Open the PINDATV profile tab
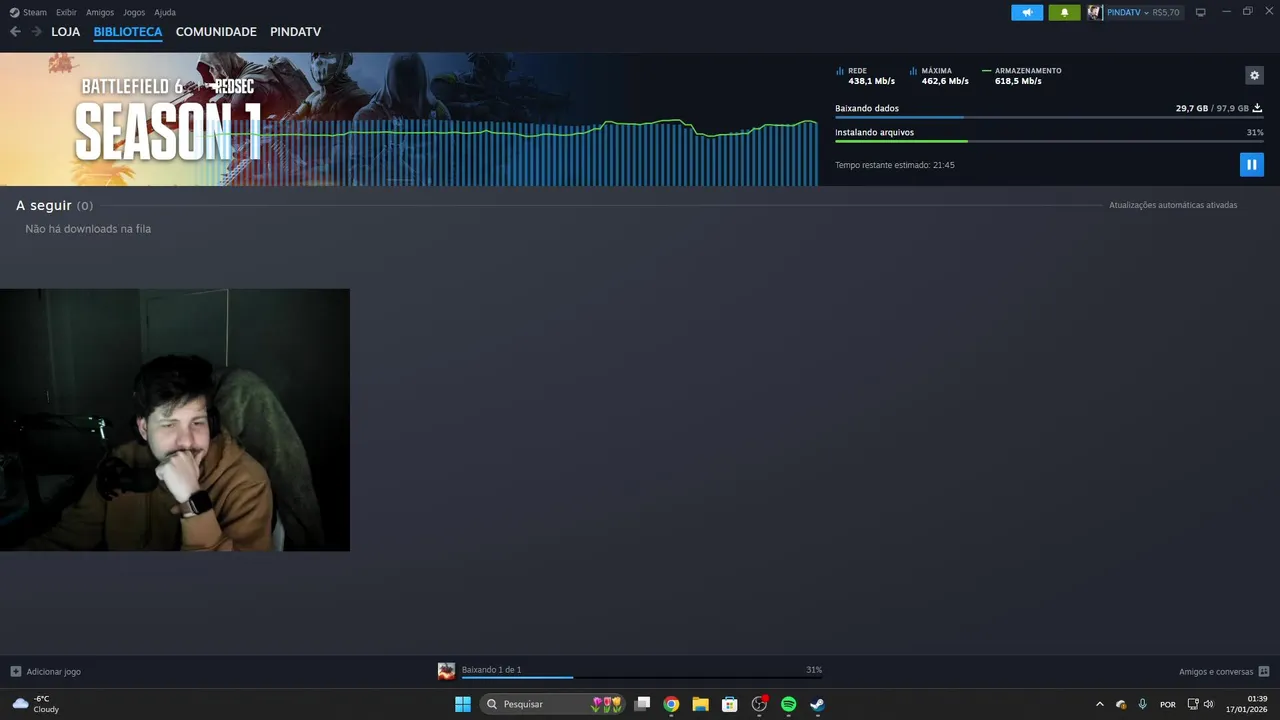 (x=295, y=32)
